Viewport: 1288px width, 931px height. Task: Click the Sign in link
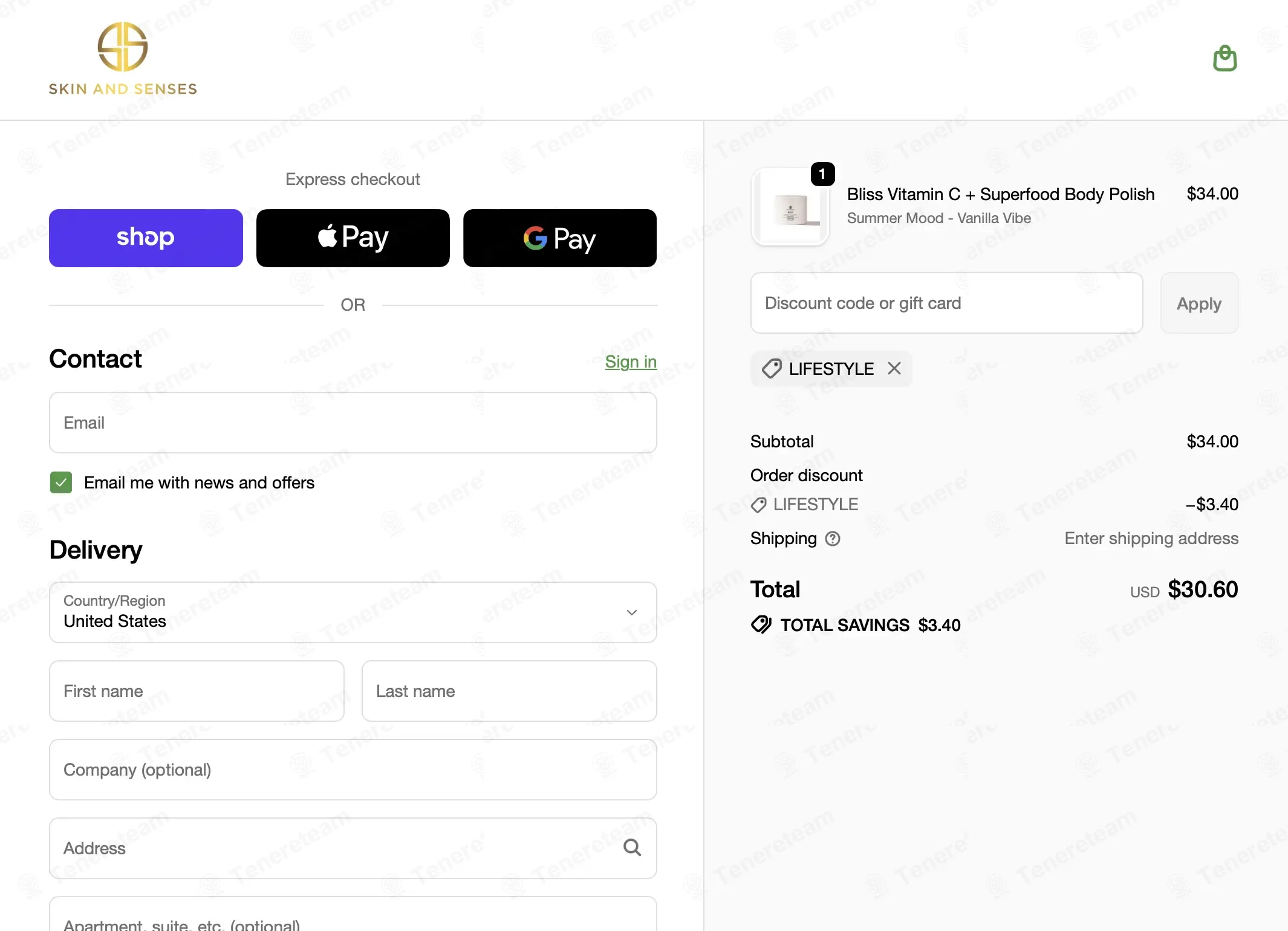631,362
